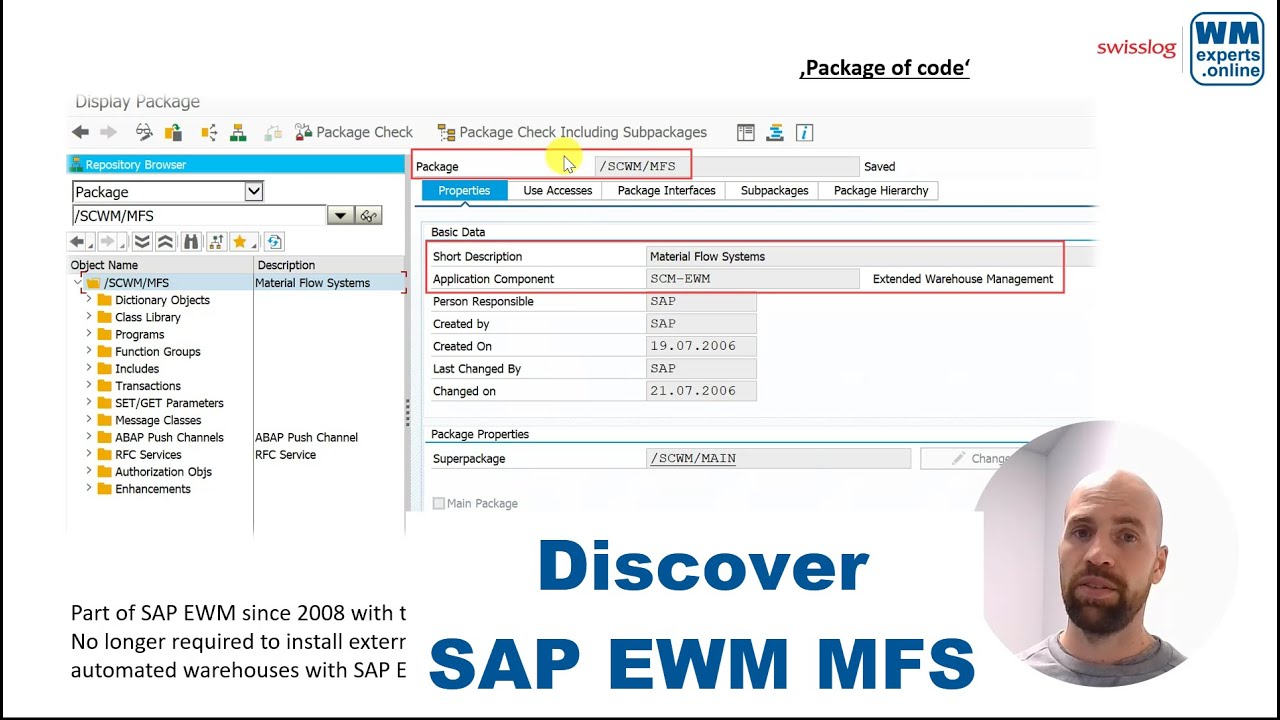Open the Favorites star icon
Image resolution: width=1280 pixels, height=720 pixels.
(242, 242)
